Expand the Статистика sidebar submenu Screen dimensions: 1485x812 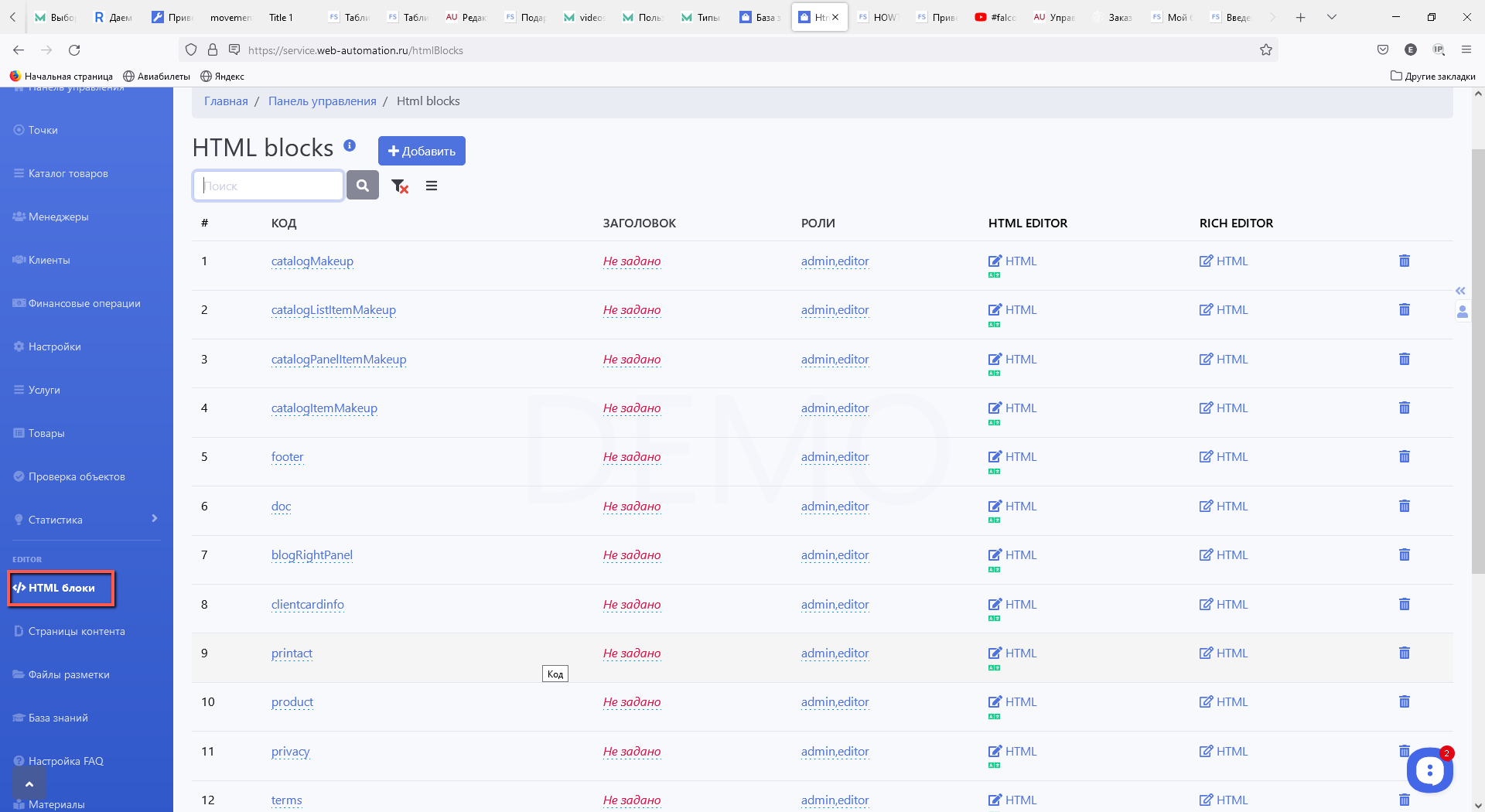(154, 519)
